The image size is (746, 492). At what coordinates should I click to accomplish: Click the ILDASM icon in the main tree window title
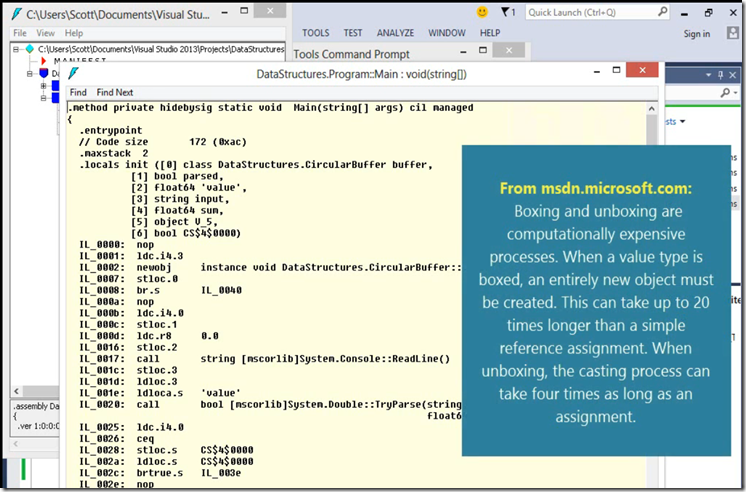[x=16, y=14]
